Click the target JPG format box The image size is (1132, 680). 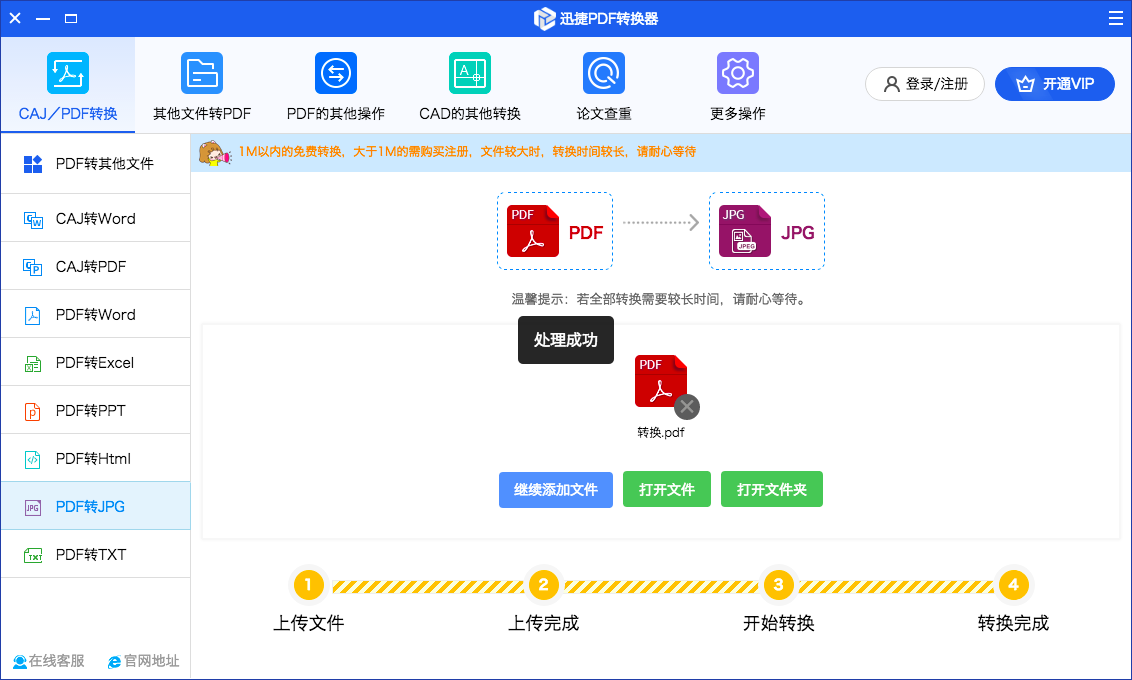[767, 231]
